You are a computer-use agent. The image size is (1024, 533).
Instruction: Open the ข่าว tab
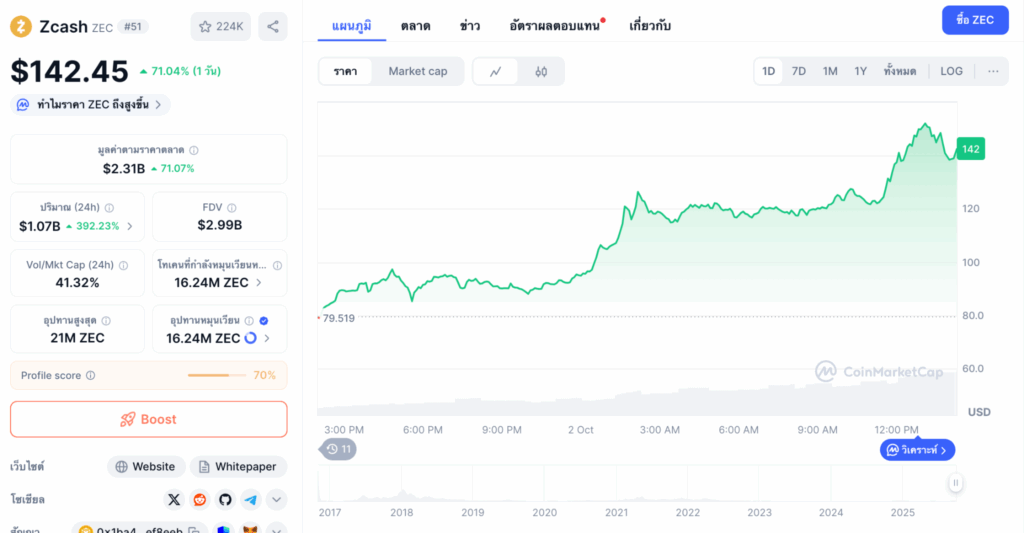click(469, 26)
